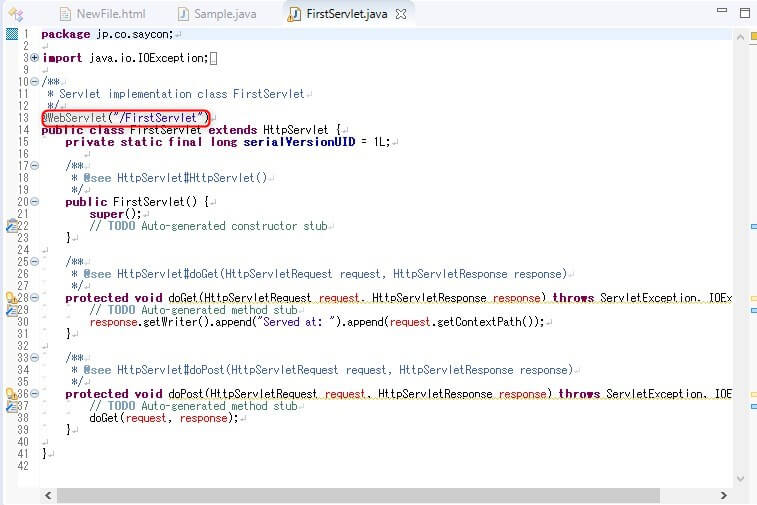Click the horizontal scrollbar left arrow

tap(48, 495)
